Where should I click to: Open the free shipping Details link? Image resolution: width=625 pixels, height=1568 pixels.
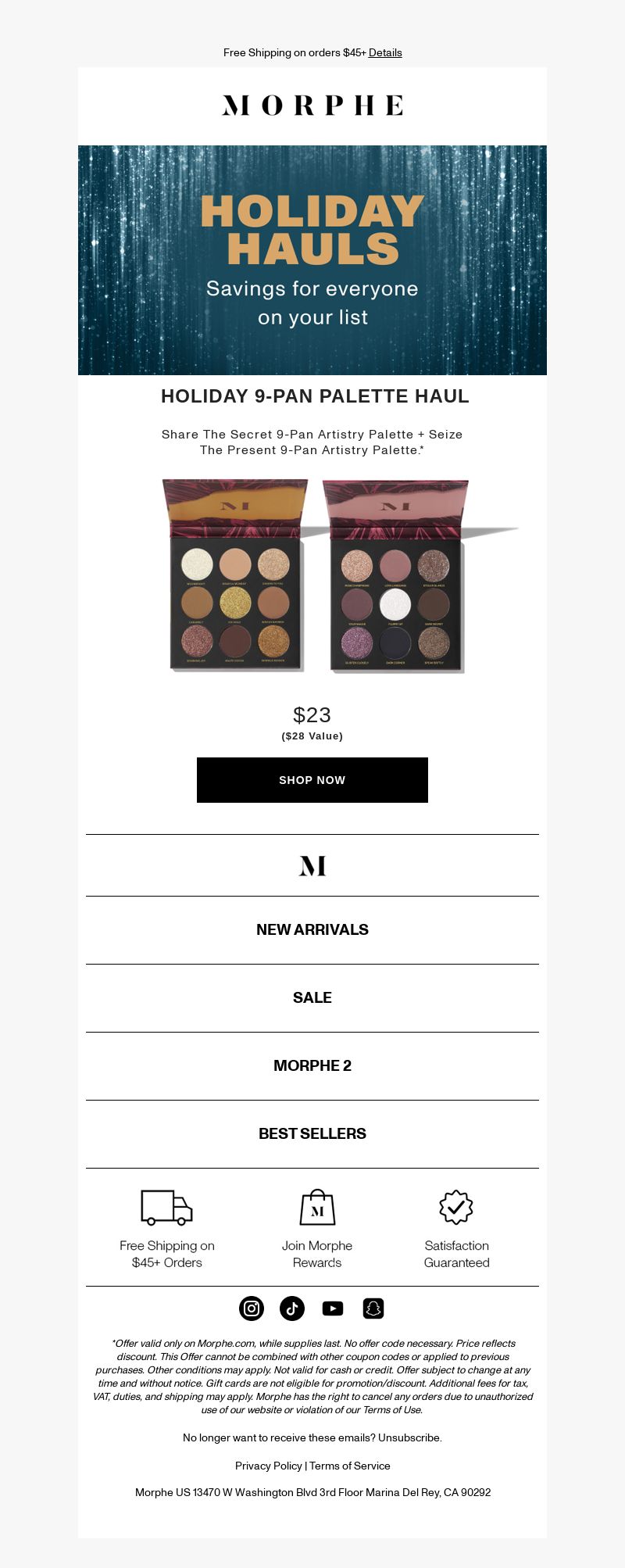385,52
